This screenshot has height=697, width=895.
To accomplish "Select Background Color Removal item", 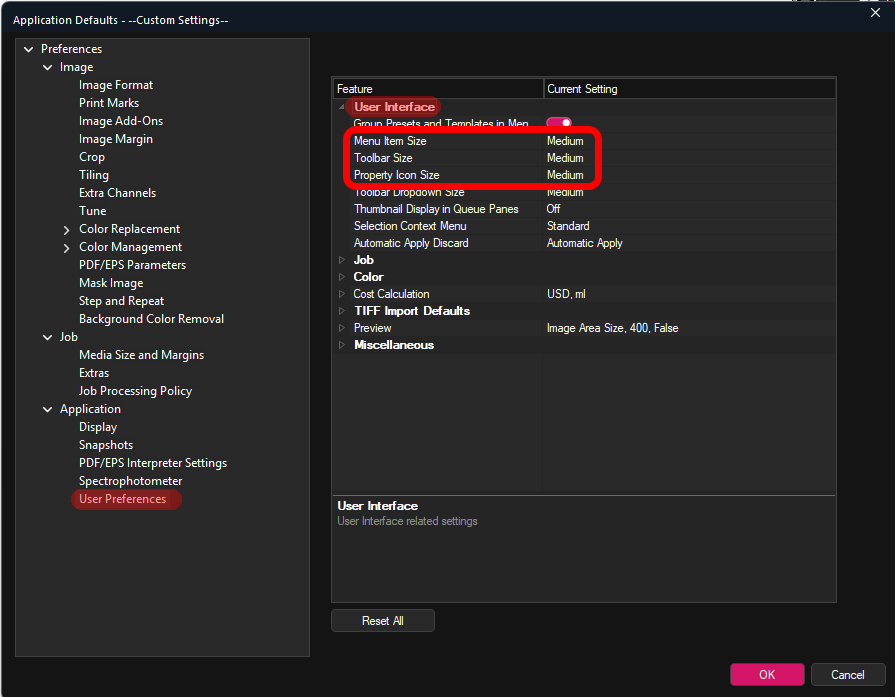I will (x=151, y=319).
